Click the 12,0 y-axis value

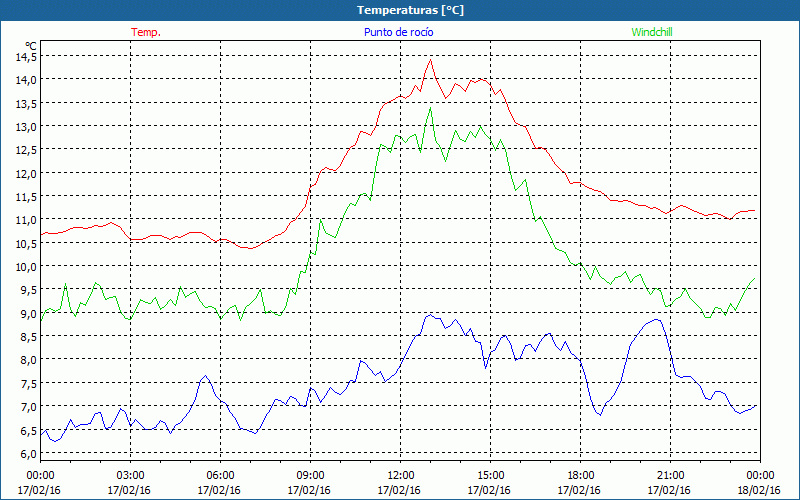[x=26, y=173]
